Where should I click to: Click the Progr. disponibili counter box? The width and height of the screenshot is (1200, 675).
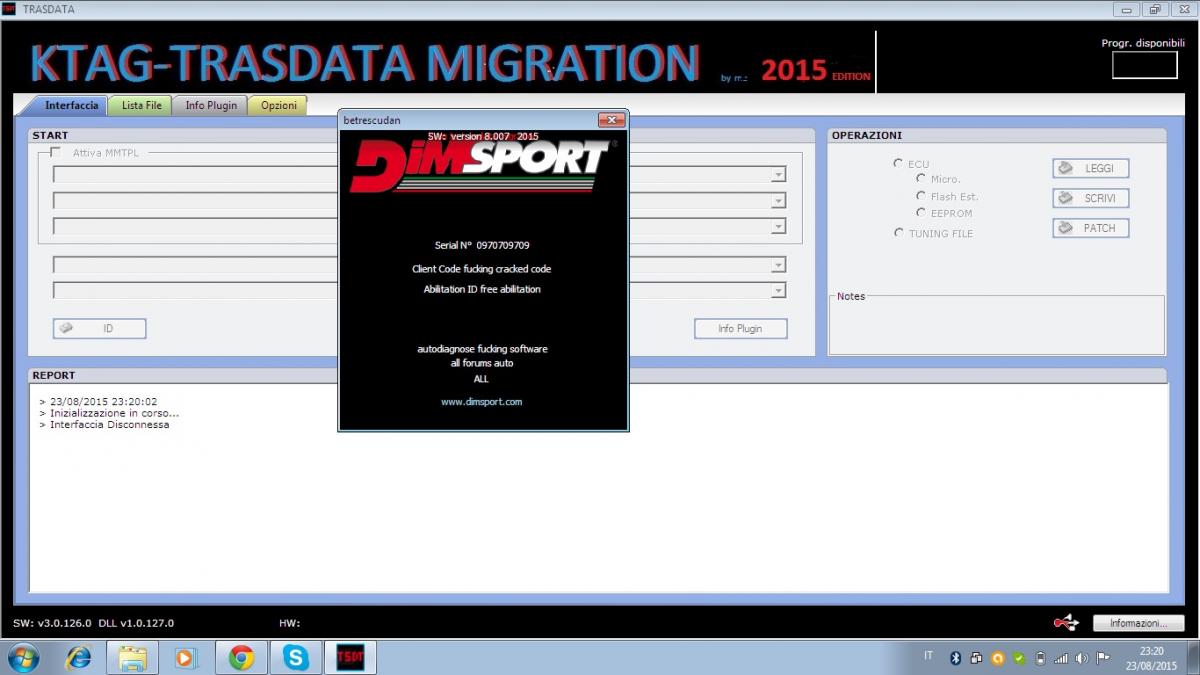coord(1145,65)
